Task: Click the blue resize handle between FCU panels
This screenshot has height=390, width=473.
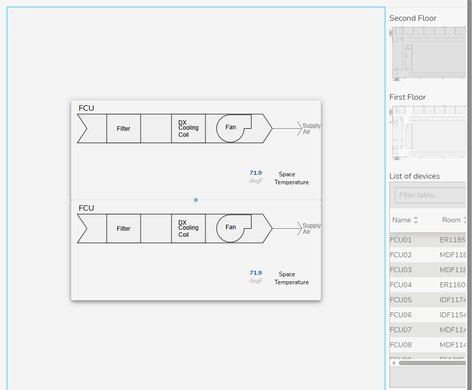Action: click(196, 200)
